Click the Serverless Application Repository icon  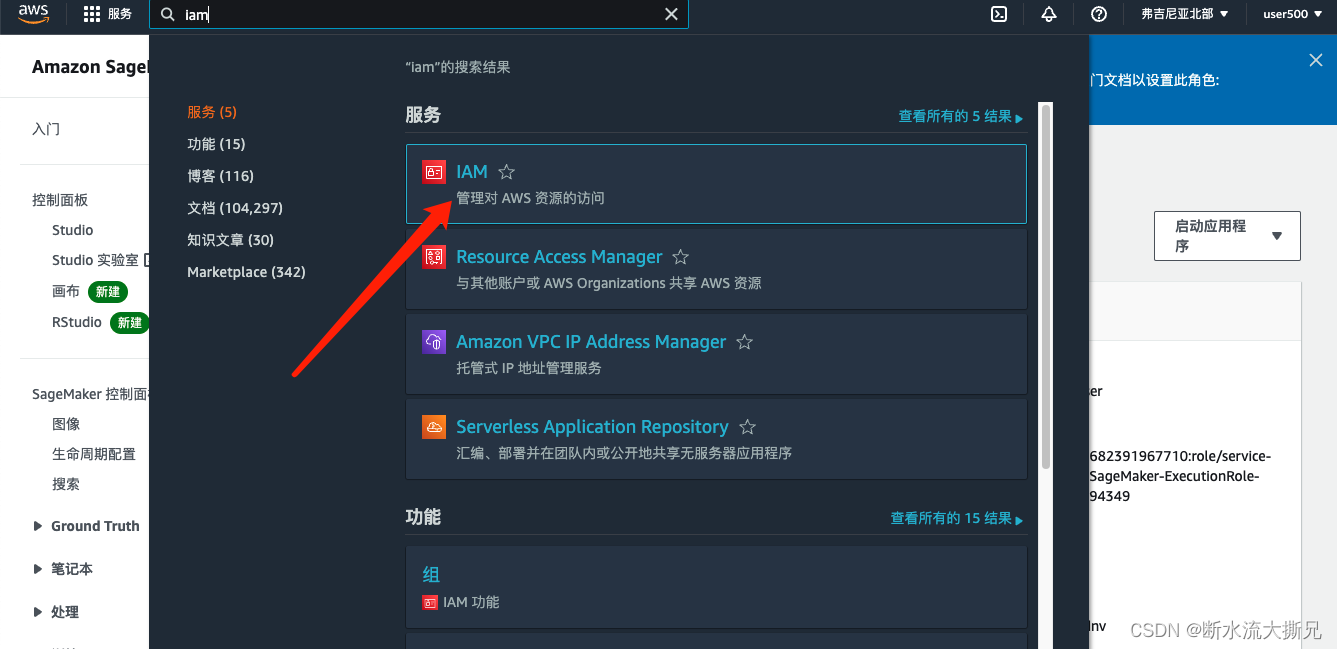(434, 427)
